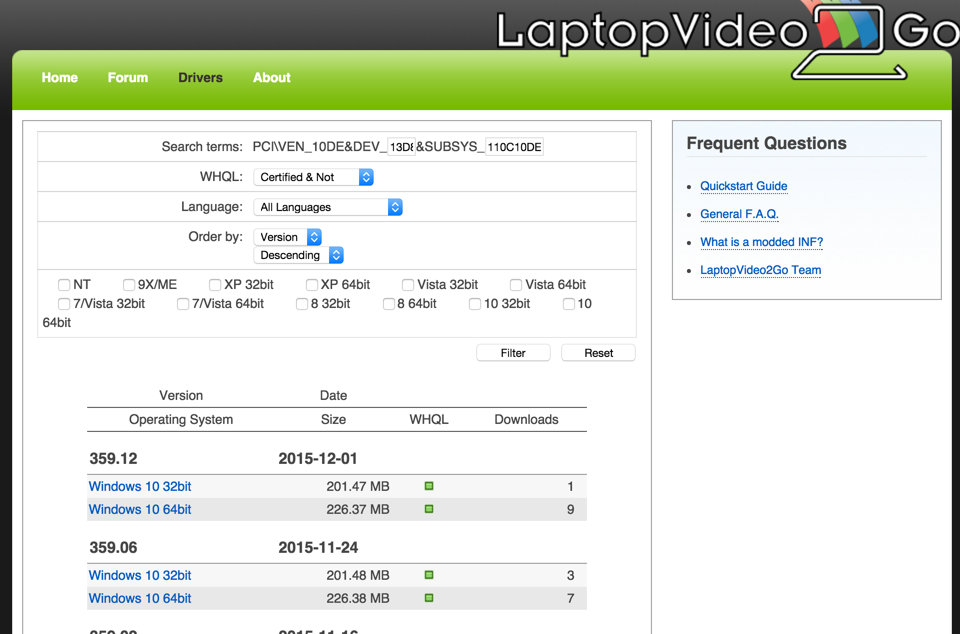This screenshot has width=960, height=634.
Task: Tick the Vista 32bit checkbox
Action: tap(408, 285)
